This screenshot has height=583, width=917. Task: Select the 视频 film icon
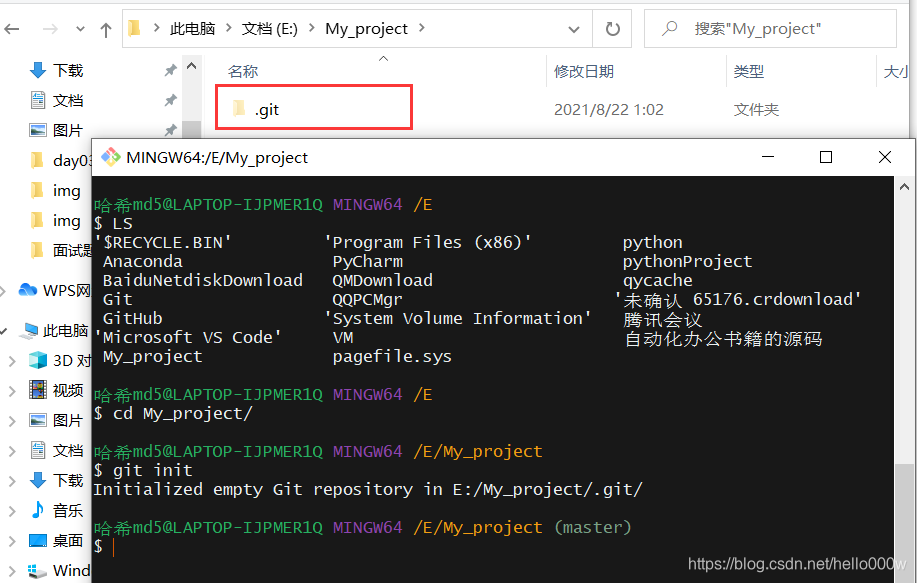(38, 389)
